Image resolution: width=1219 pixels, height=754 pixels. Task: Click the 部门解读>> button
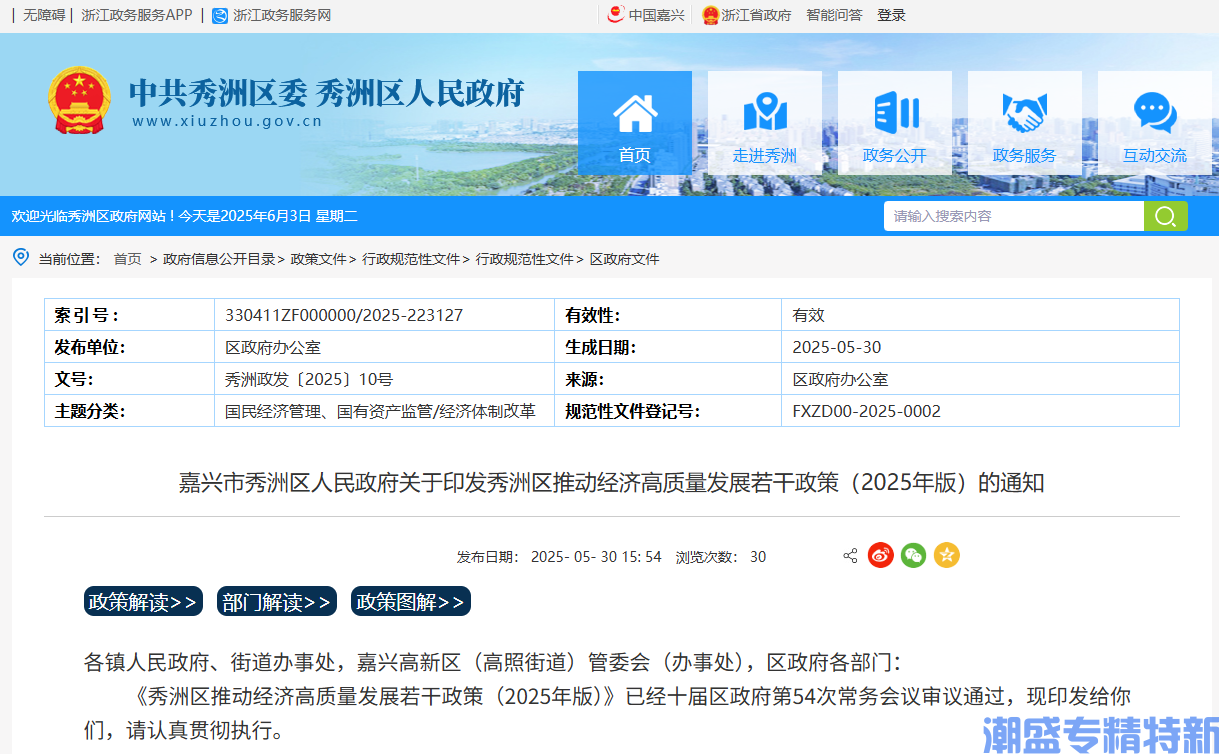(x=277, y=602)
